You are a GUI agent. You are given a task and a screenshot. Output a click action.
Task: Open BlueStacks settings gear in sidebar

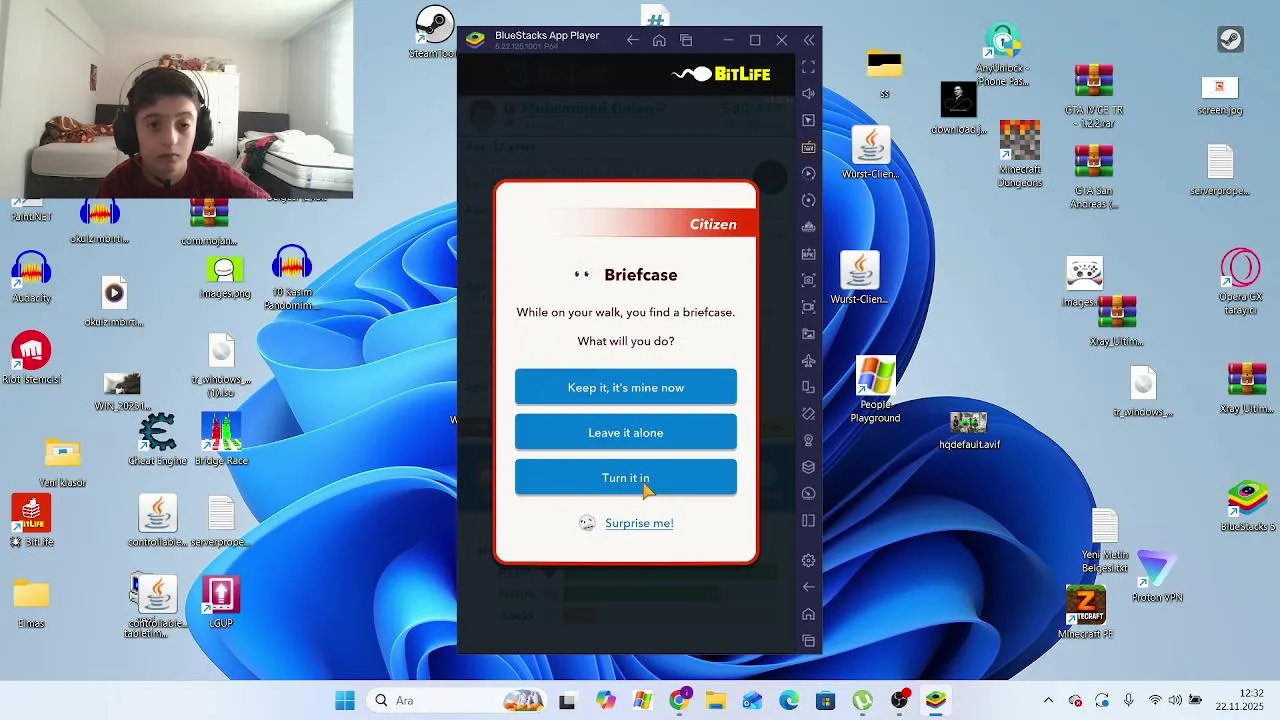[x=809, y=560]
